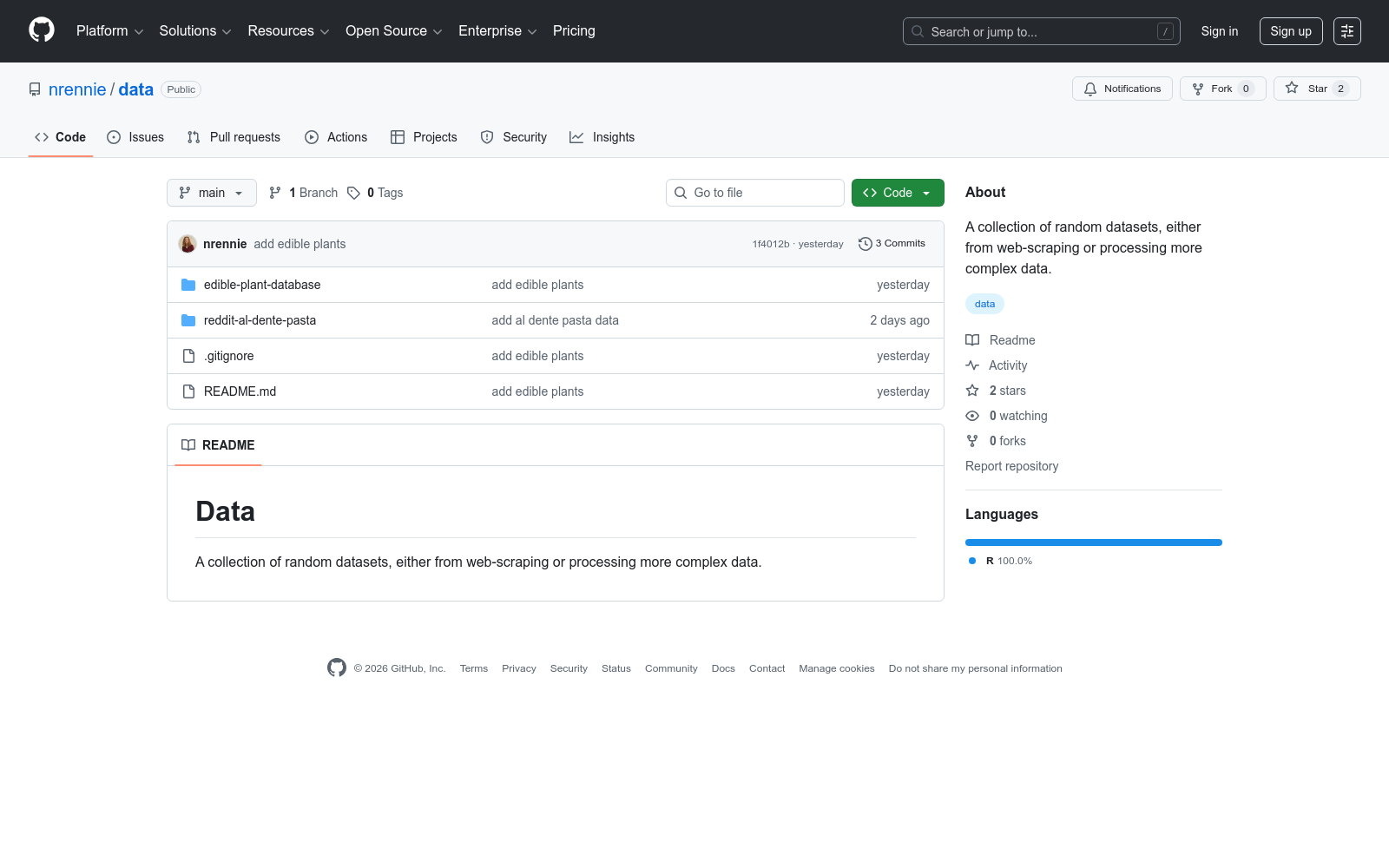The height and width of the screenshot is (868, 1389).
Task: Click nrennie's avatar in commit row
Action: pyautogui.click(x=188, y=244)
